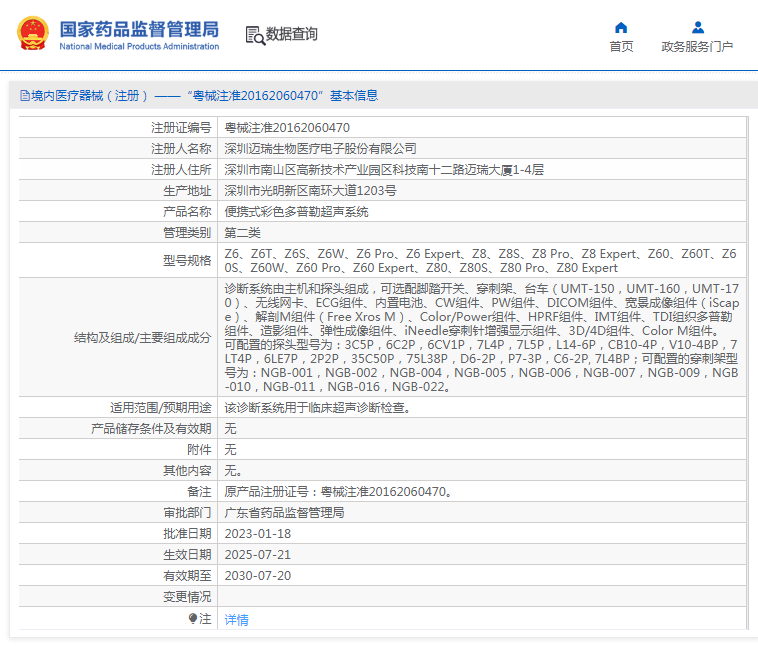Click the approval date 2023-01-18 cell

click(258, 534)
